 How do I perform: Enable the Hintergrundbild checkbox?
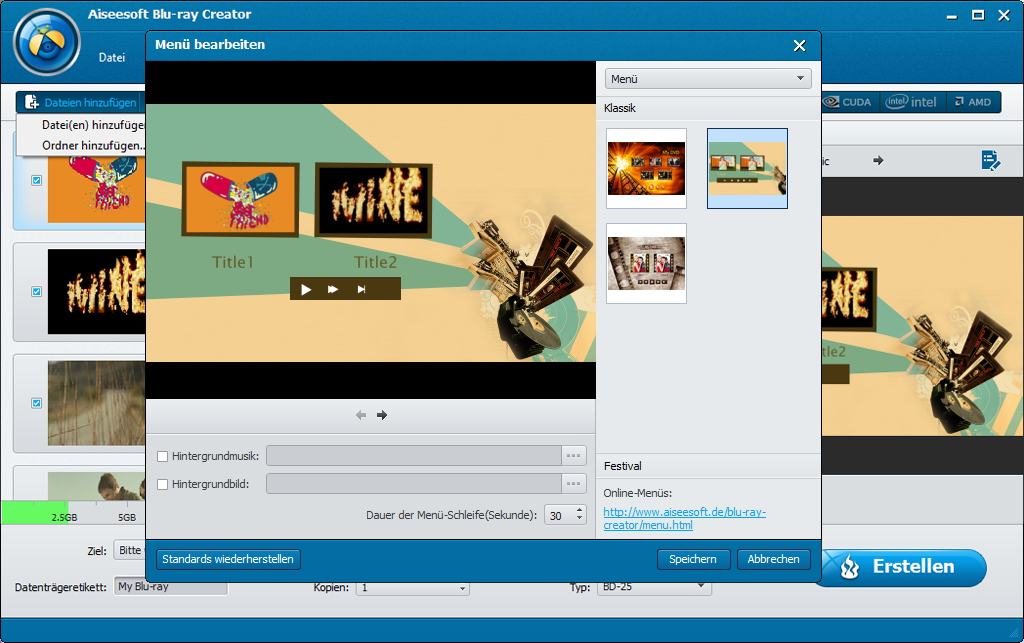(162, 483)
